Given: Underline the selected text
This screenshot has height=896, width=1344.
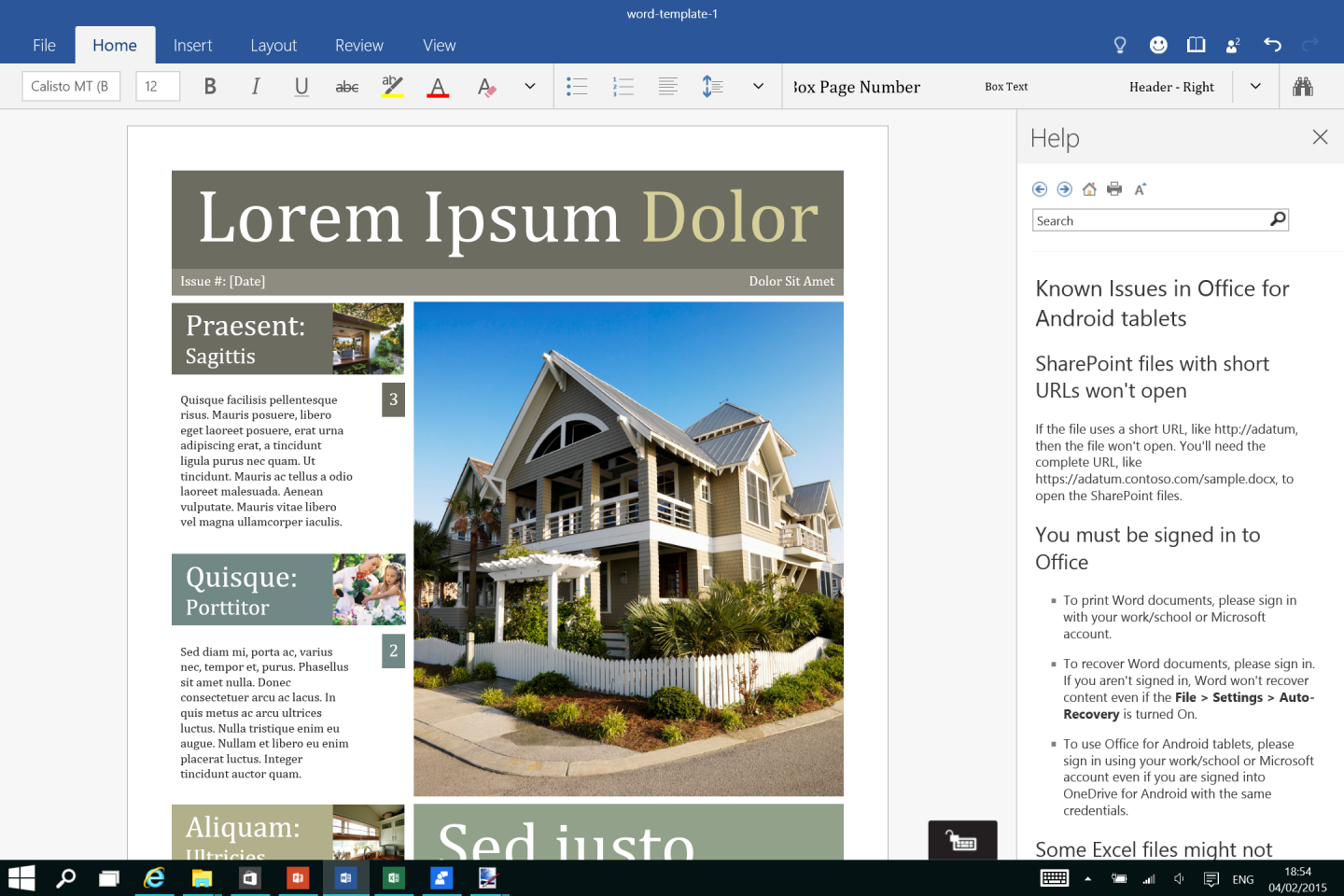Looking at the screenshot, I should 301,86.
